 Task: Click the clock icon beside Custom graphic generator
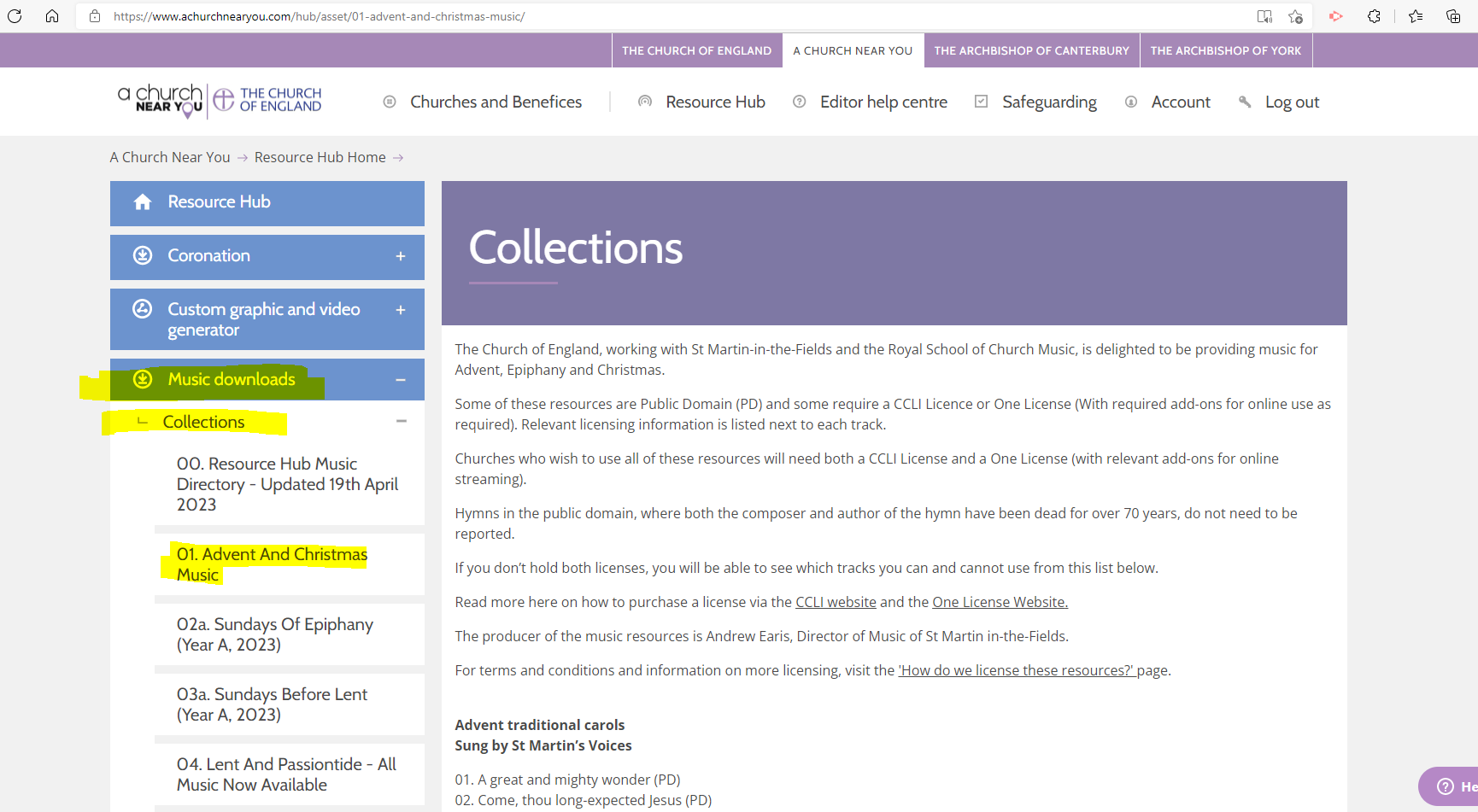click(x=143, y=310)
